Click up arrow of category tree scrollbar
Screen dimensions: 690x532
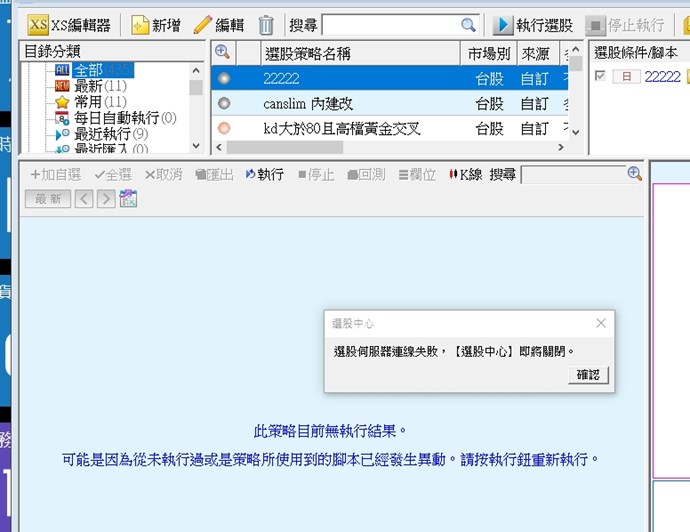point(196,70)
